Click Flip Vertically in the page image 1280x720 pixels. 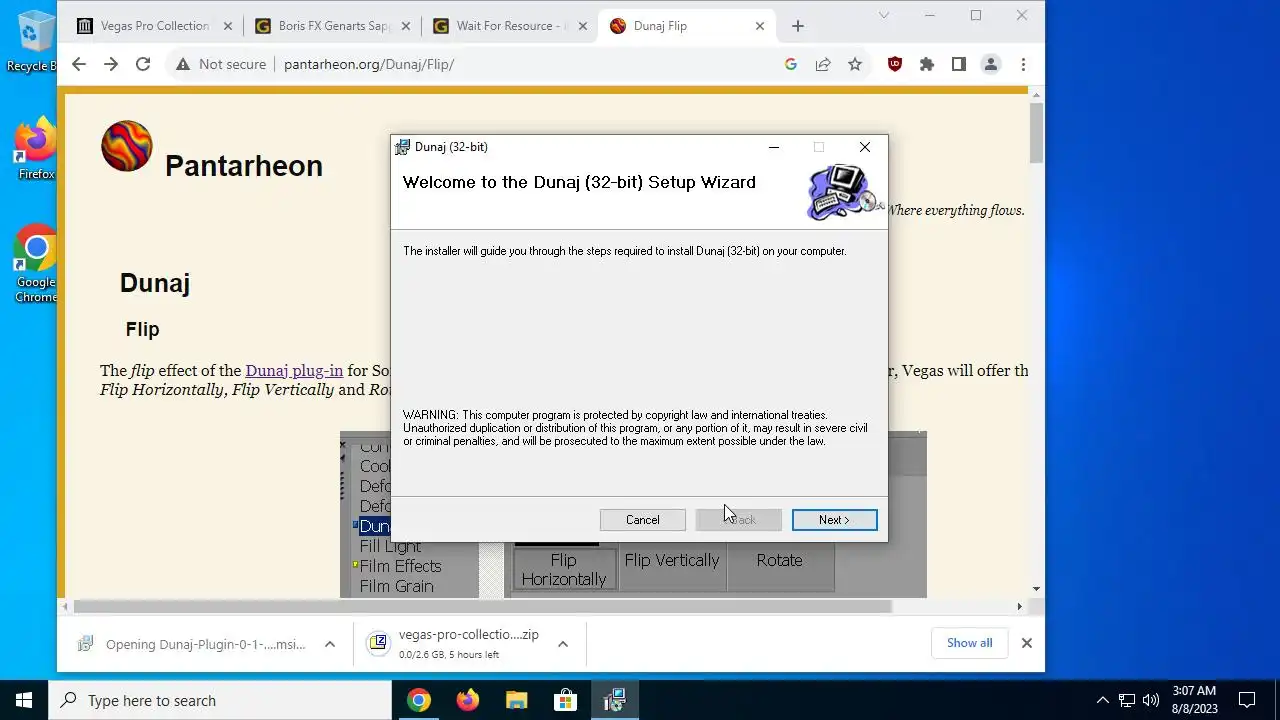click(672, 560)
